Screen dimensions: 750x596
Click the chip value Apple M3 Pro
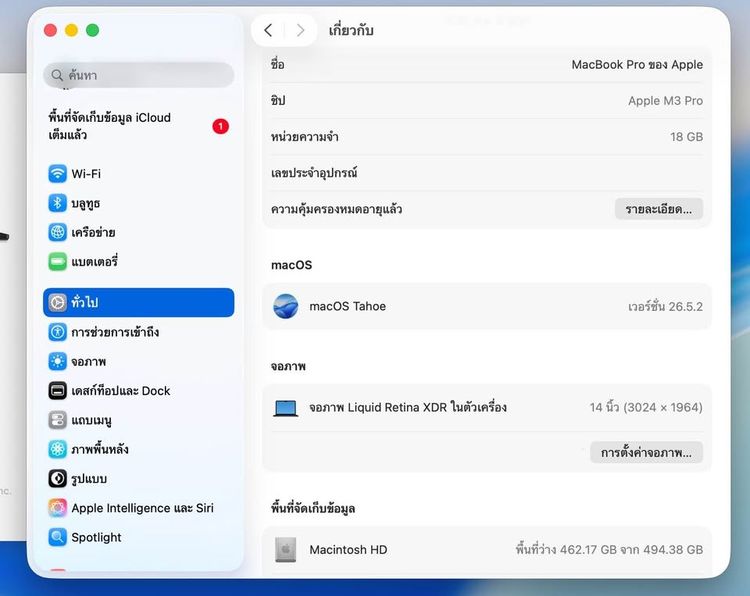(x=665, y=101)
